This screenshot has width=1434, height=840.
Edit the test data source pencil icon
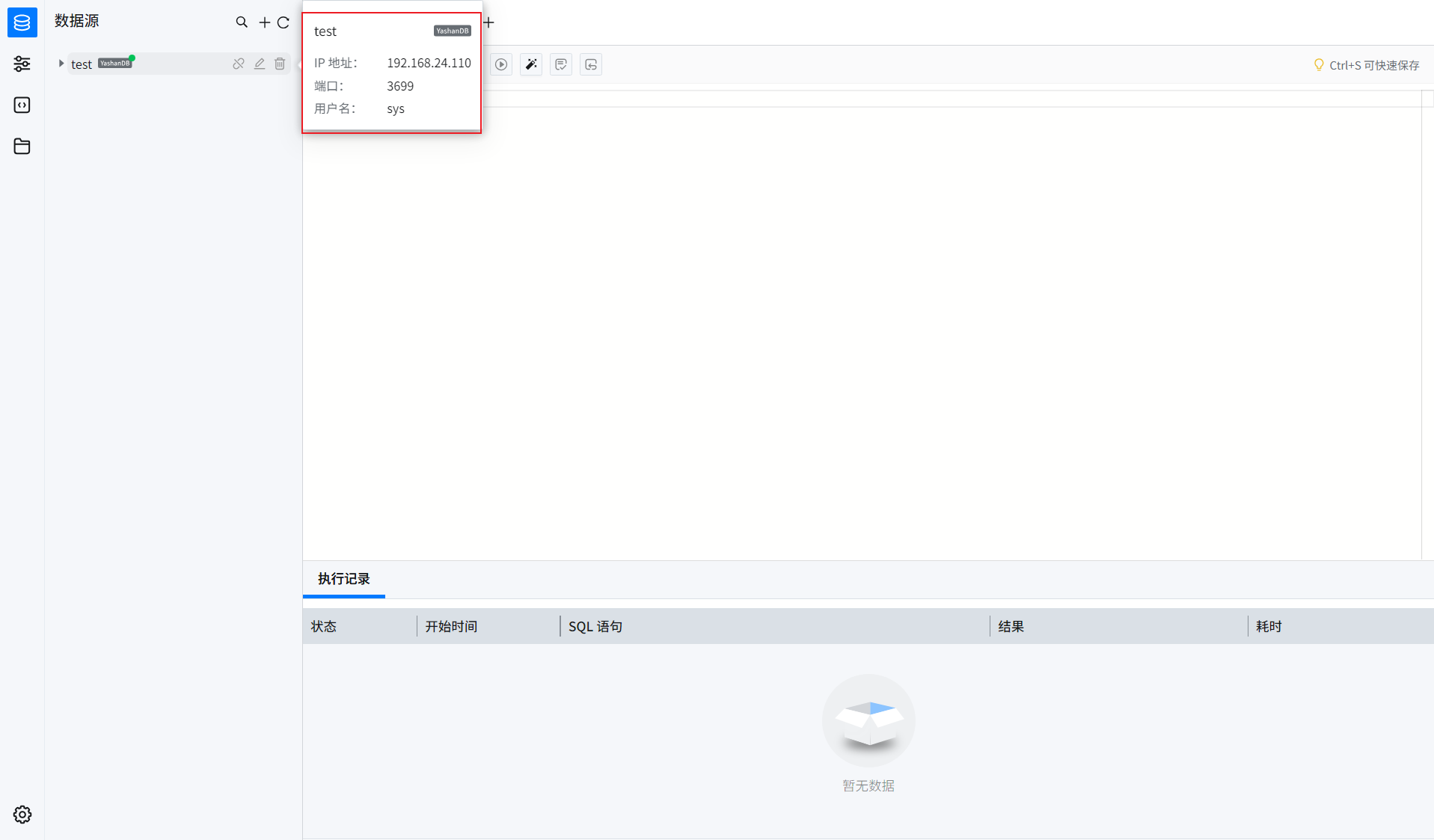(x=260, y=64)
